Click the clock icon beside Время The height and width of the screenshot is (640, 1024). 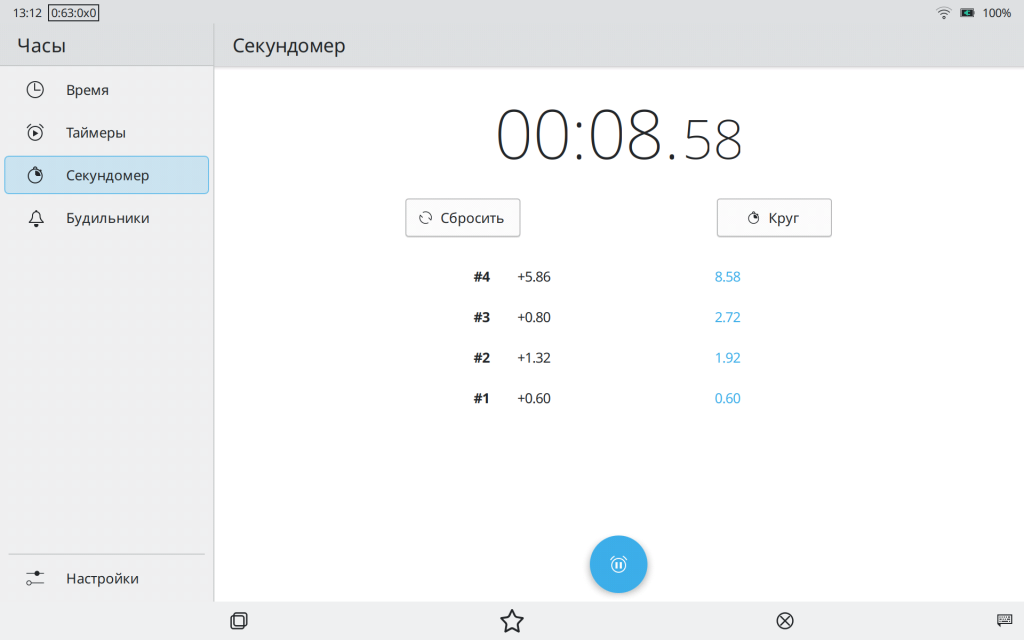(x=35, y=90)
